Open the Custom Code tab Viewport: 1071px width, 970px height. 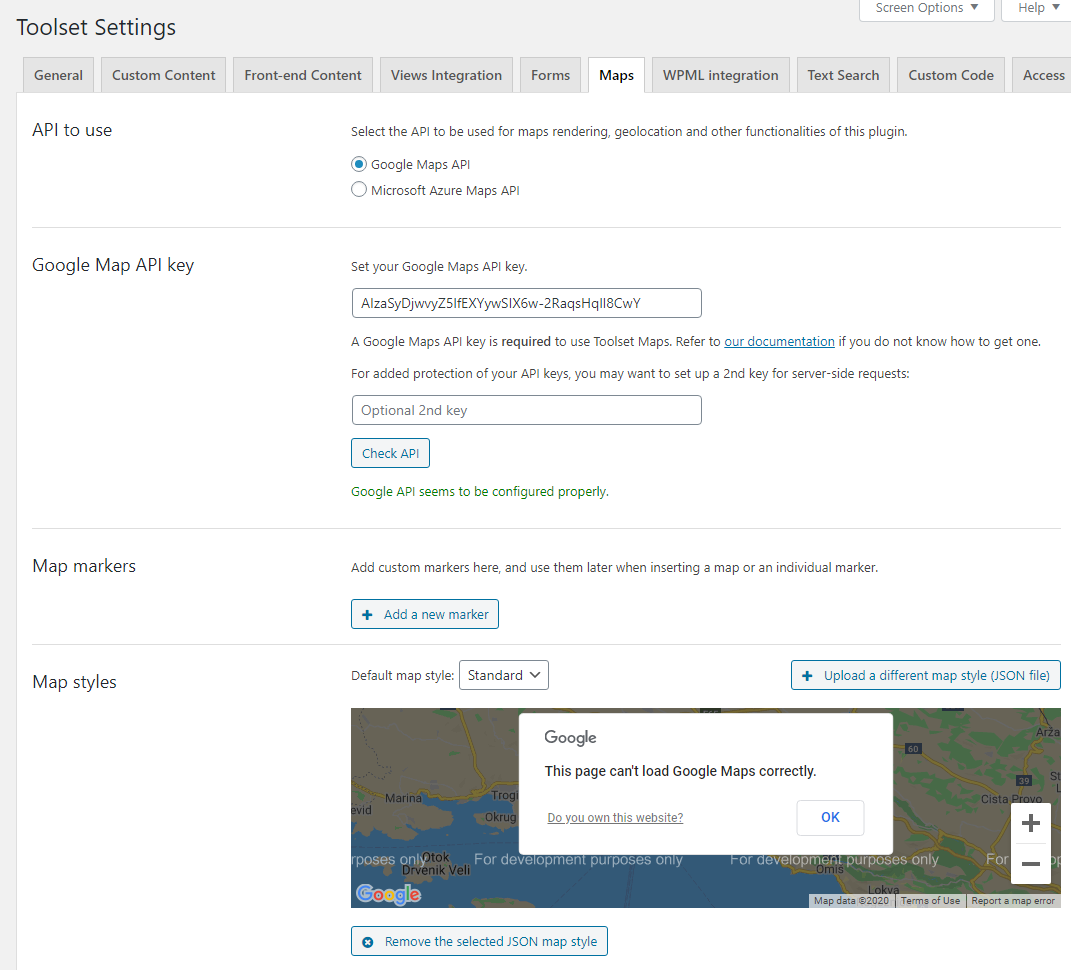pos(951,75)
